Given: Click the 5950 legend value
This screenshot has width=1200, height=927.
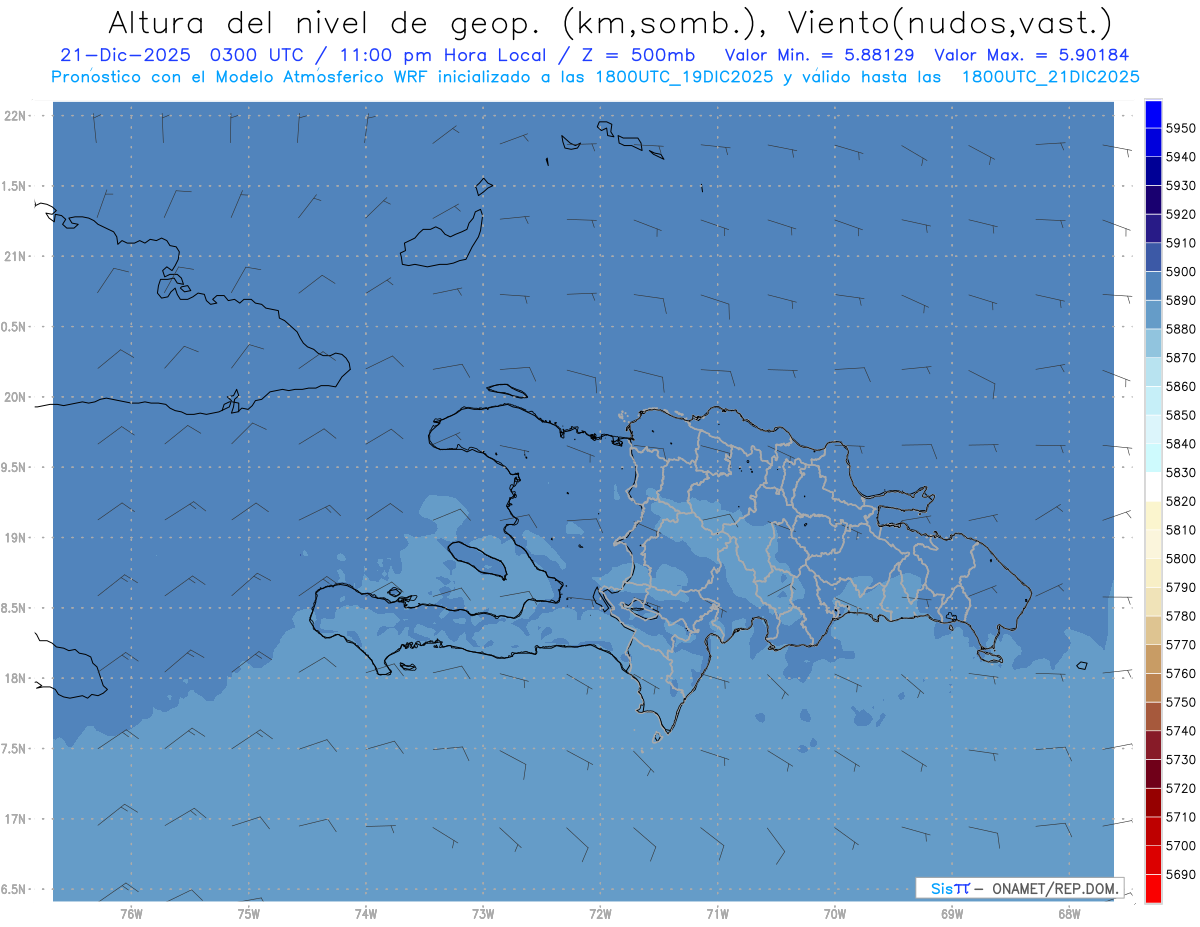Looking at the screenshot, I should click(x=1181, y=128).
